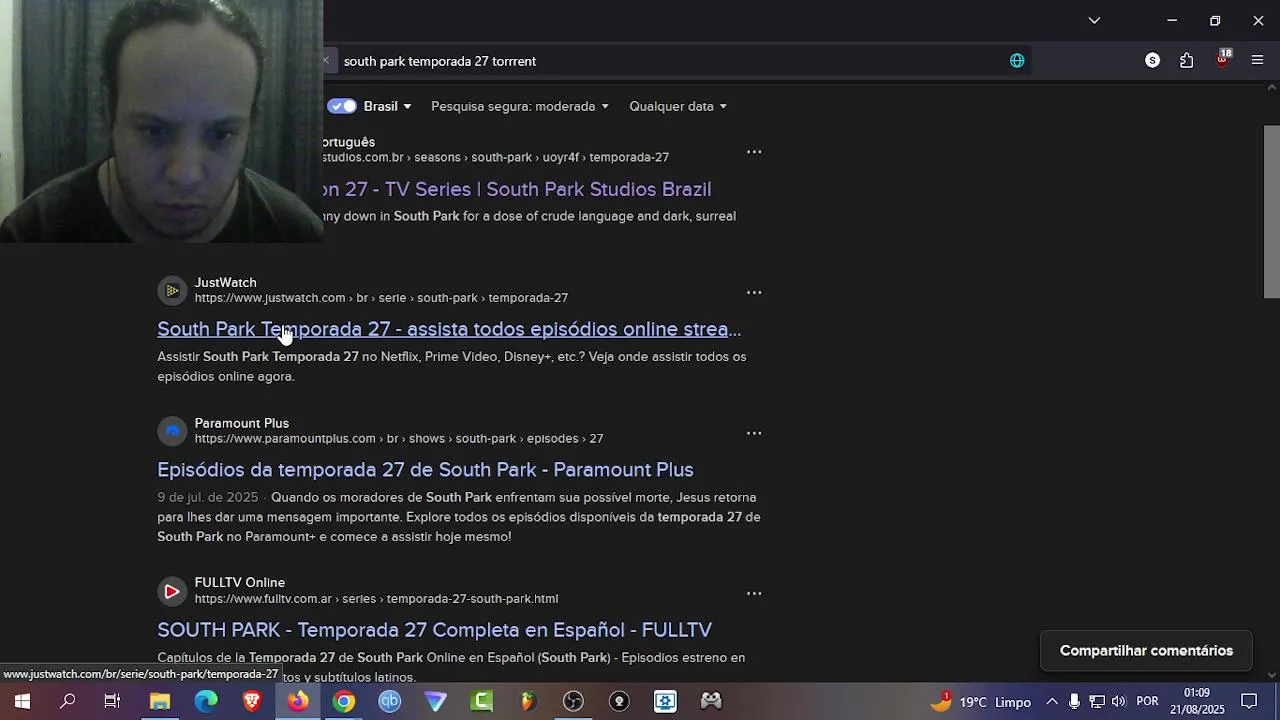Click the JustWatch site name text
The width and height of the screenshot is (1280, 720).
(x=225, y=283)
